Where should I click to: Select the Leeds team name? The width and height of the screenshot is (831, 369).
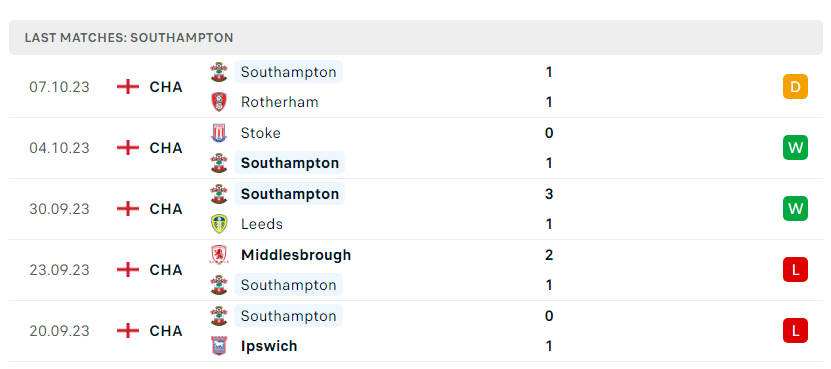pos(262,224)
